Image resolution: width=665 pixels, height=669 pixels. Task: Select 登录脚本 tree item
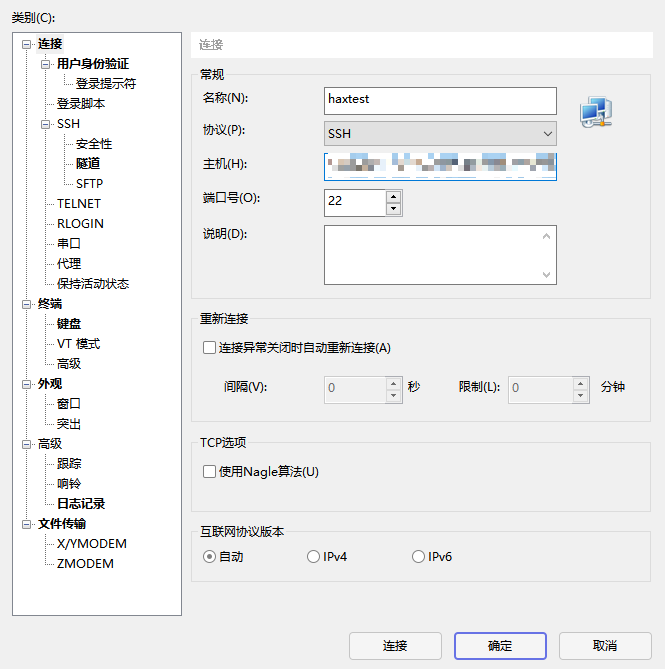(x=81, y=104)
